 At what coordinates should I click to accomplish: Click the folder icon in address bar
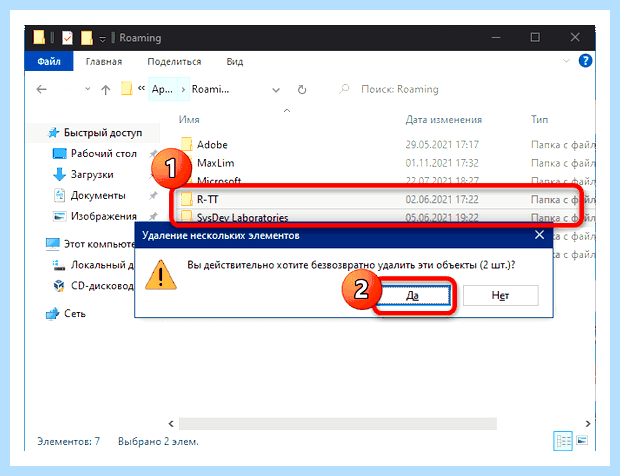(x=126, y=89)
